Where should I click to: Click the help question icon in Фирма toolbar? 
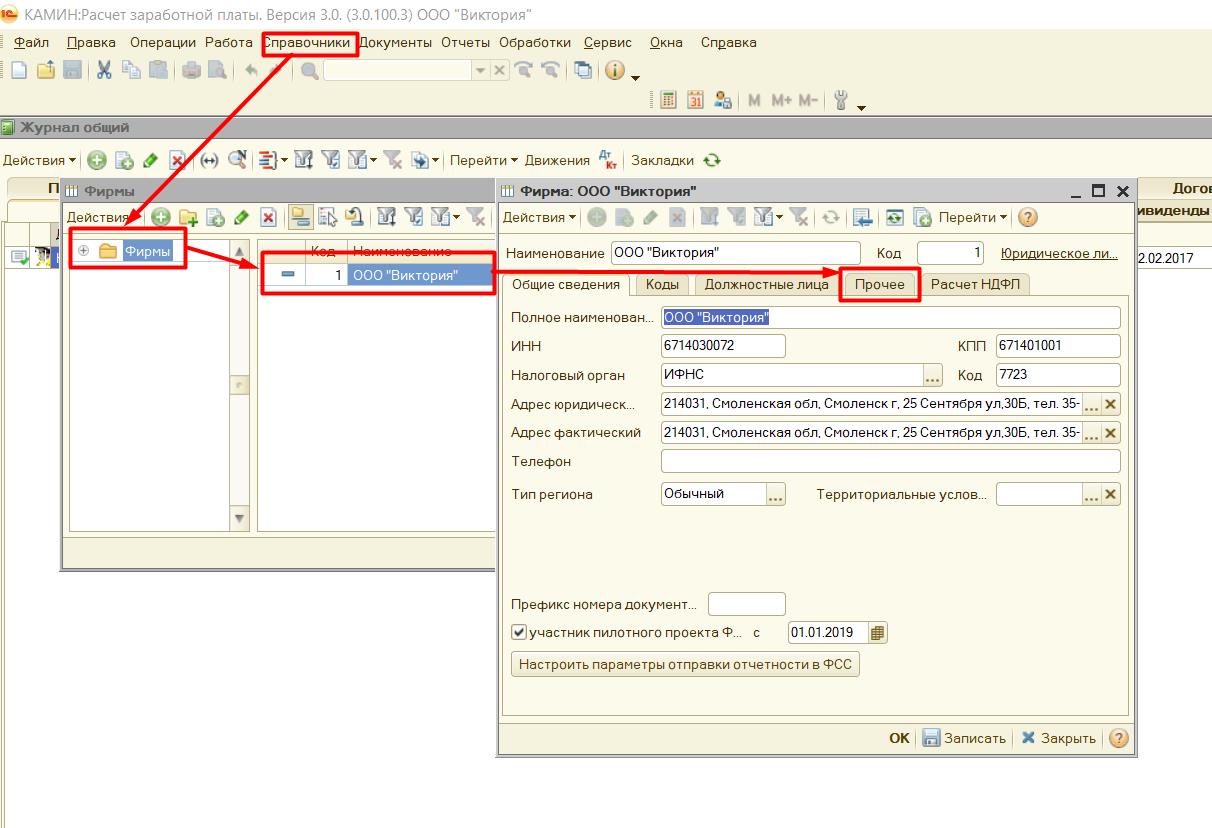pyautogui.click(x=1027, y=217)
